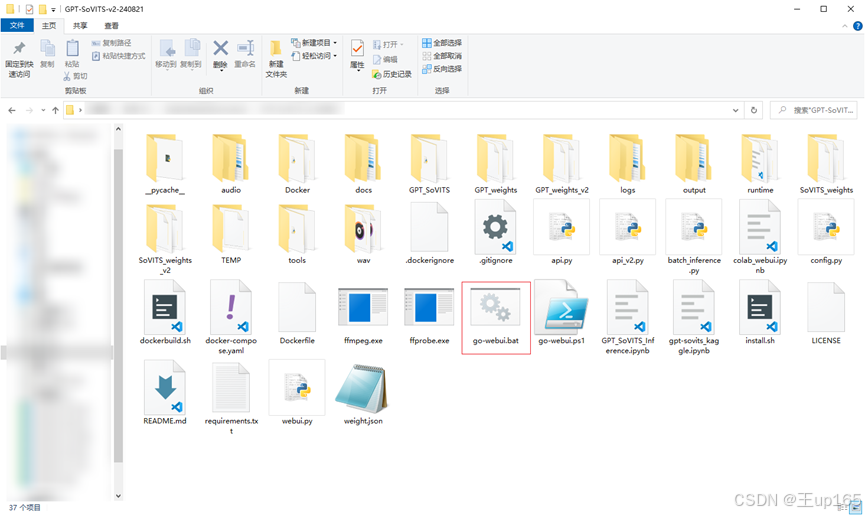
Task: Select the webui.py Python file
Action: 297,393
